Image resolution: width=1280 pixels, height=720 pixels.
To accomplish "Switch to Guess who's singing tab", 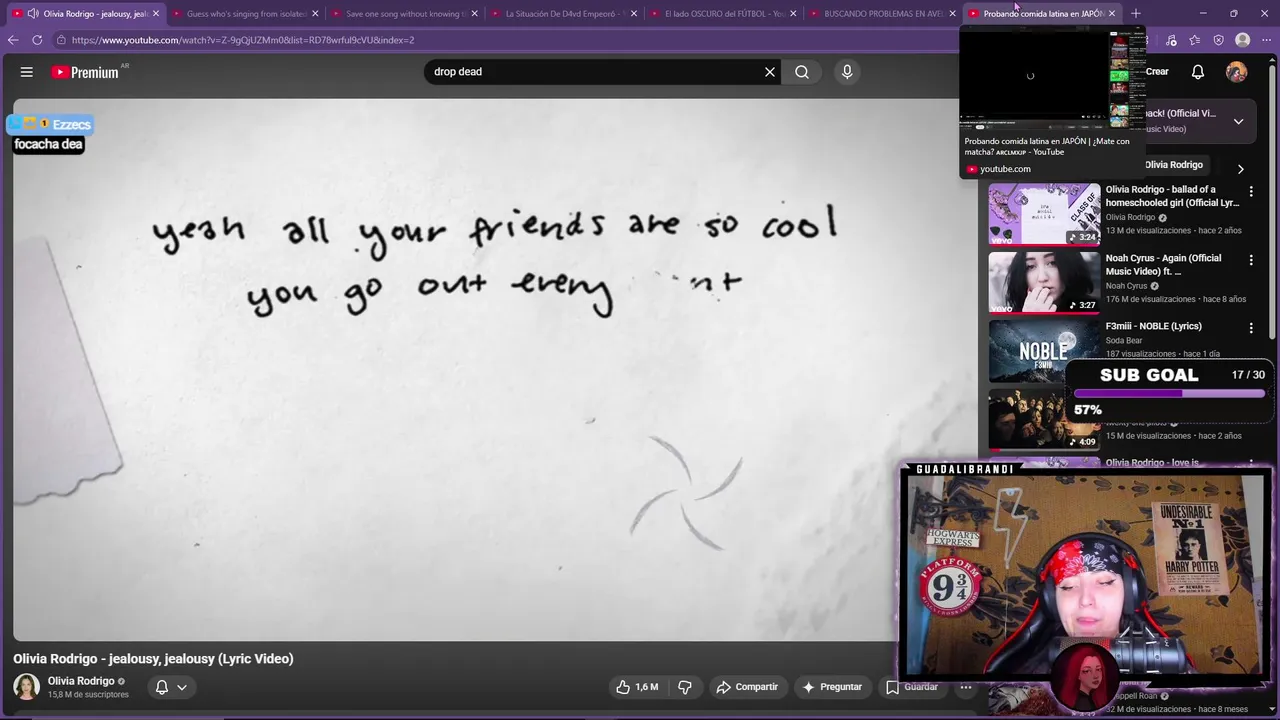I will pyautogui.click(x=244, y=14).
